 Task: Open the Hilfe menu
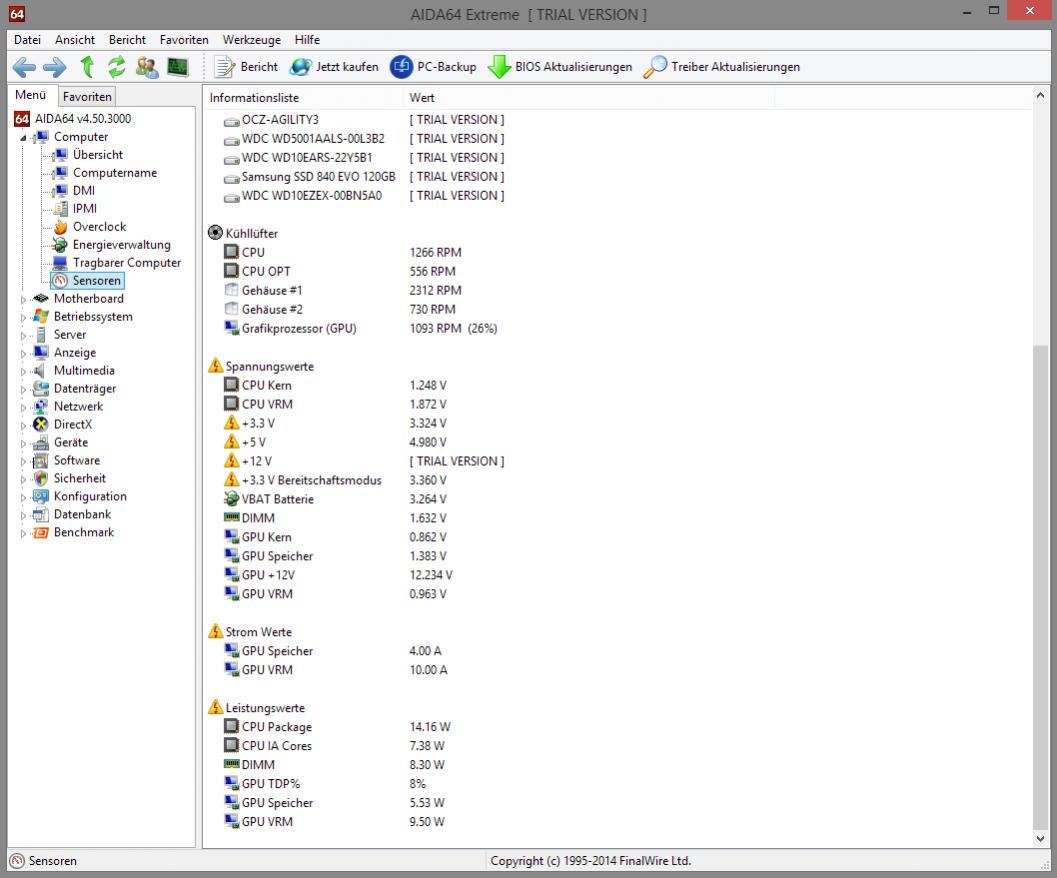point(307,40)
